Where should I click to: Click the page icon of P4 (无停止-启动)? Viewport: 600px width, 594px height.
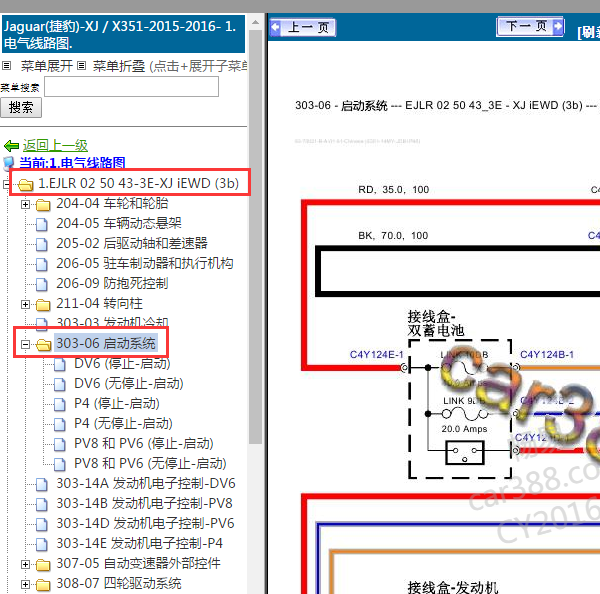point(60,424)
